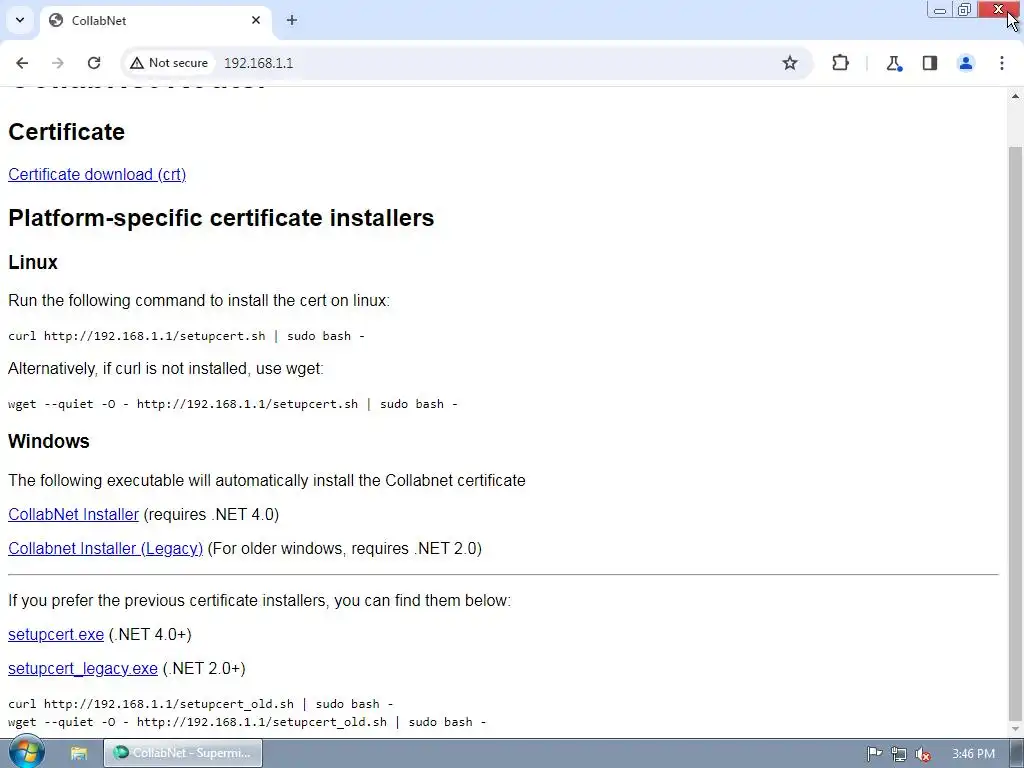Restore down the Chrome window
The height and width of the screenshot is (768, 1024).
[x=965, y=10]
